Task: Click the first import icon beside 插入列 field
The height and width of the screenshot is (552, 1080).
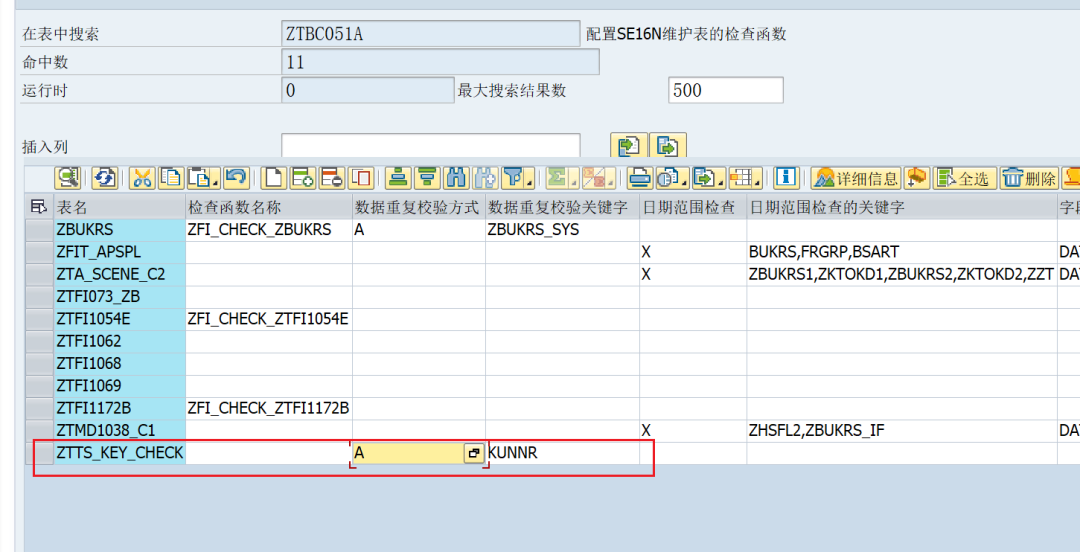Action: pyautogui.click(x=629, y=145)
